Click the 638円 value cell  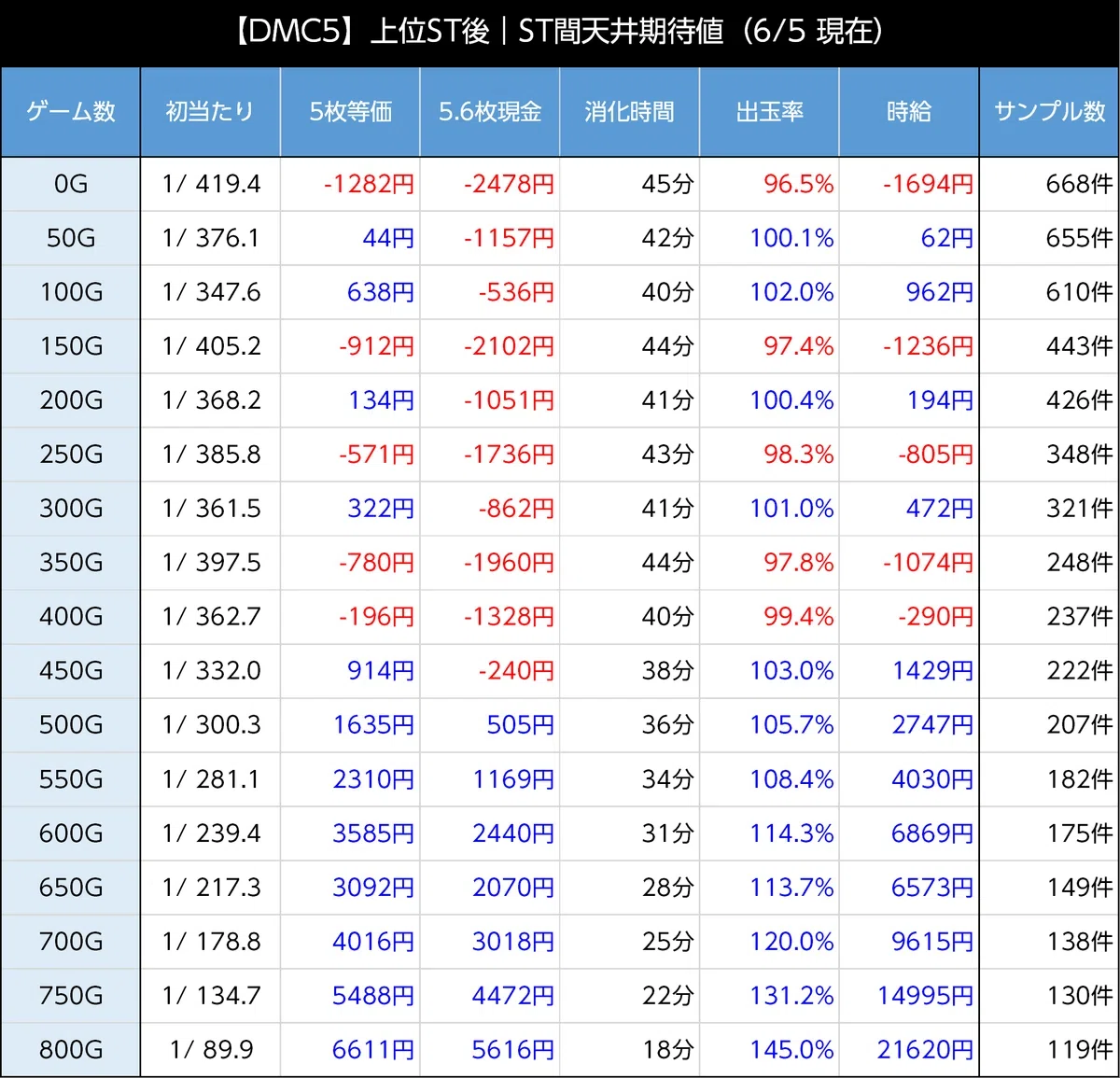(x=350, y=292)
